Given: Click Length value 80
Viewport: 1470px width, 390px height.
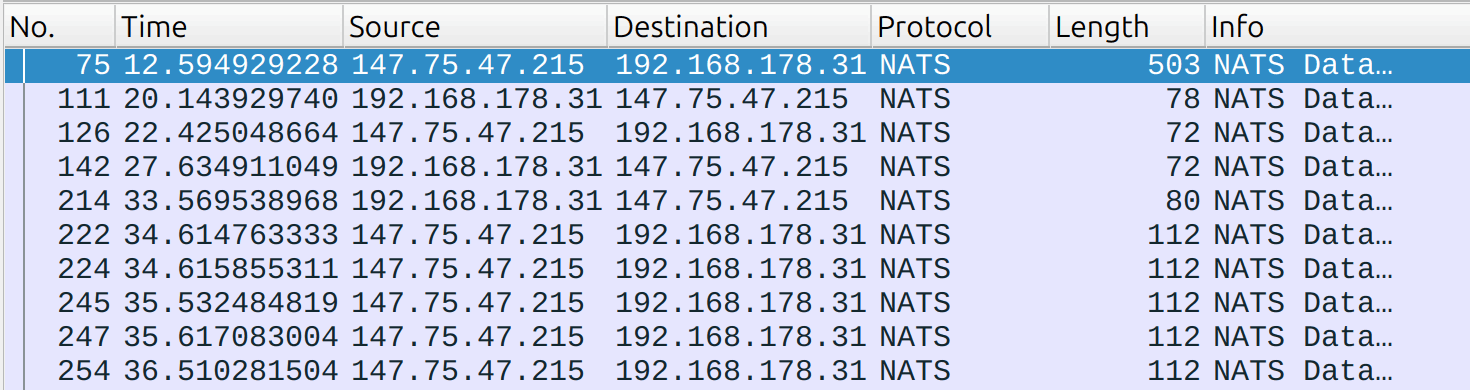Looking at the screenshot, I should pos(1183,201).
